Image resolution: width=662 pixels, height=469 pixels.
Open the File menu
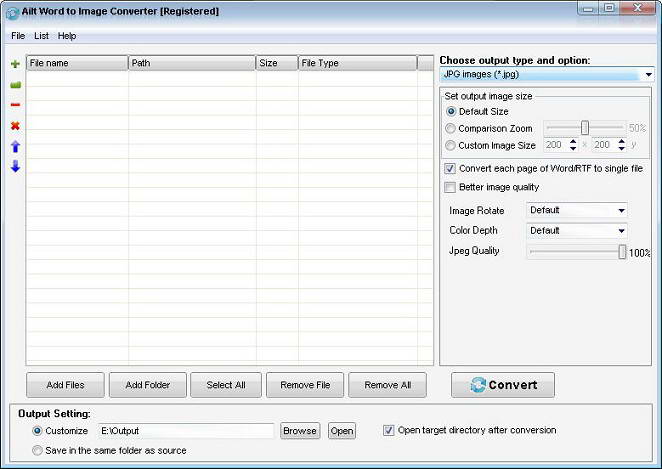[18, 36]
